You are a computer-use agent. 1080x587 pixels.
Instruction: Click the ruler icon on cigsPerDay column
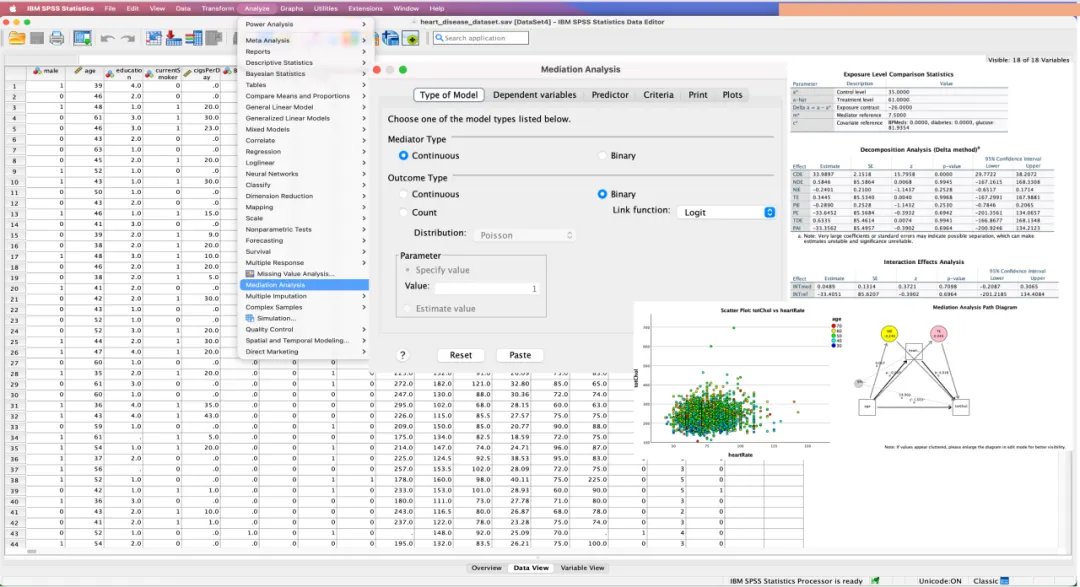point(187,73)
